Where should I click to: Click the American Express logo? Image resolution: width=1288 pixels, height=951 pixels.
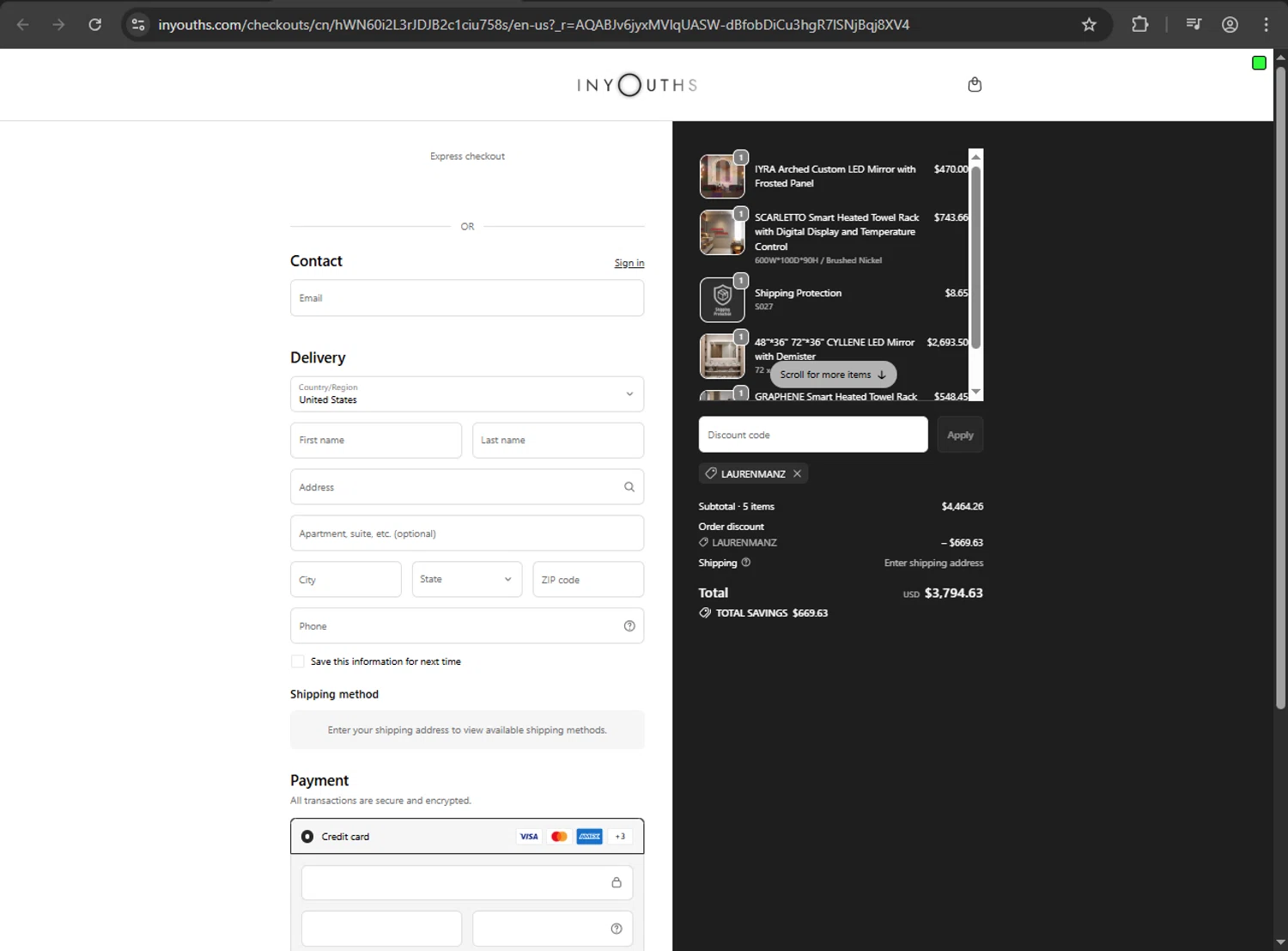(x=589, y=837)
